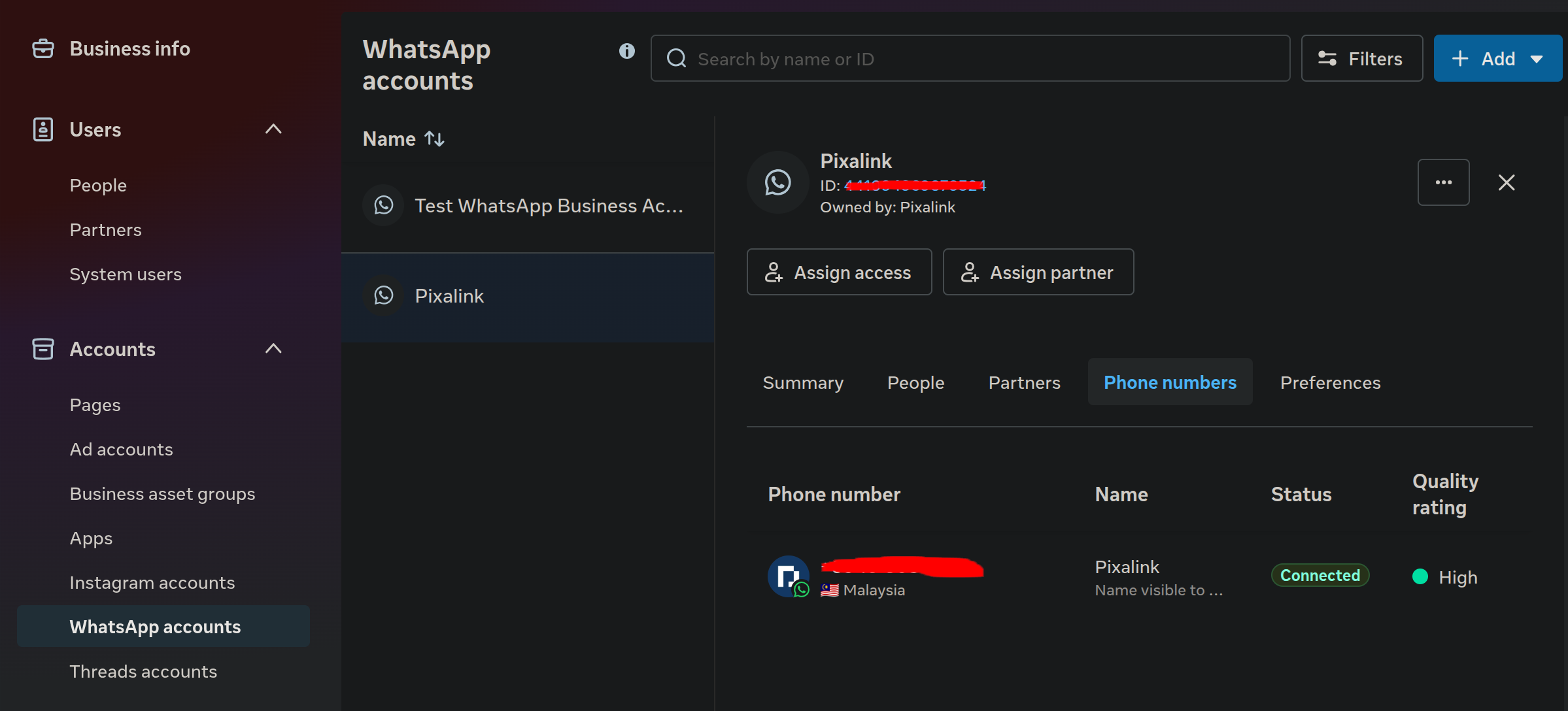1568x711 pixels.
Task: Click the Users badge icon in sidebar
Action: (43, 129)
